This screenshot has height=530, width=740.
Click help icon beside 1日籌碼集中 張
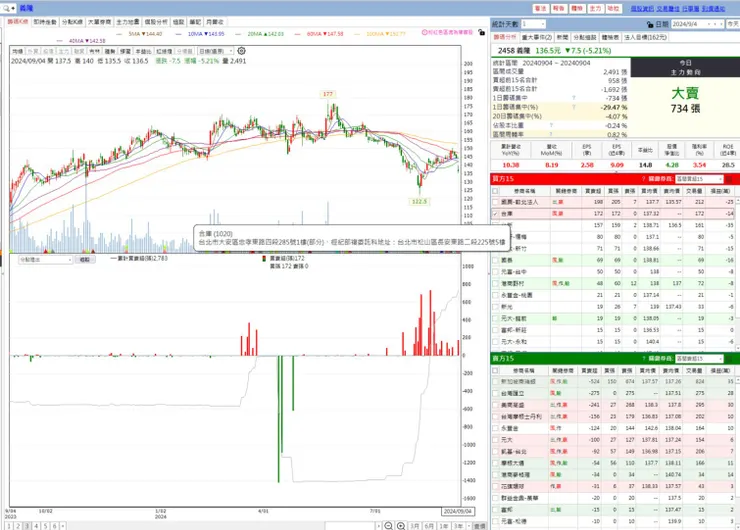pos(574,98)
